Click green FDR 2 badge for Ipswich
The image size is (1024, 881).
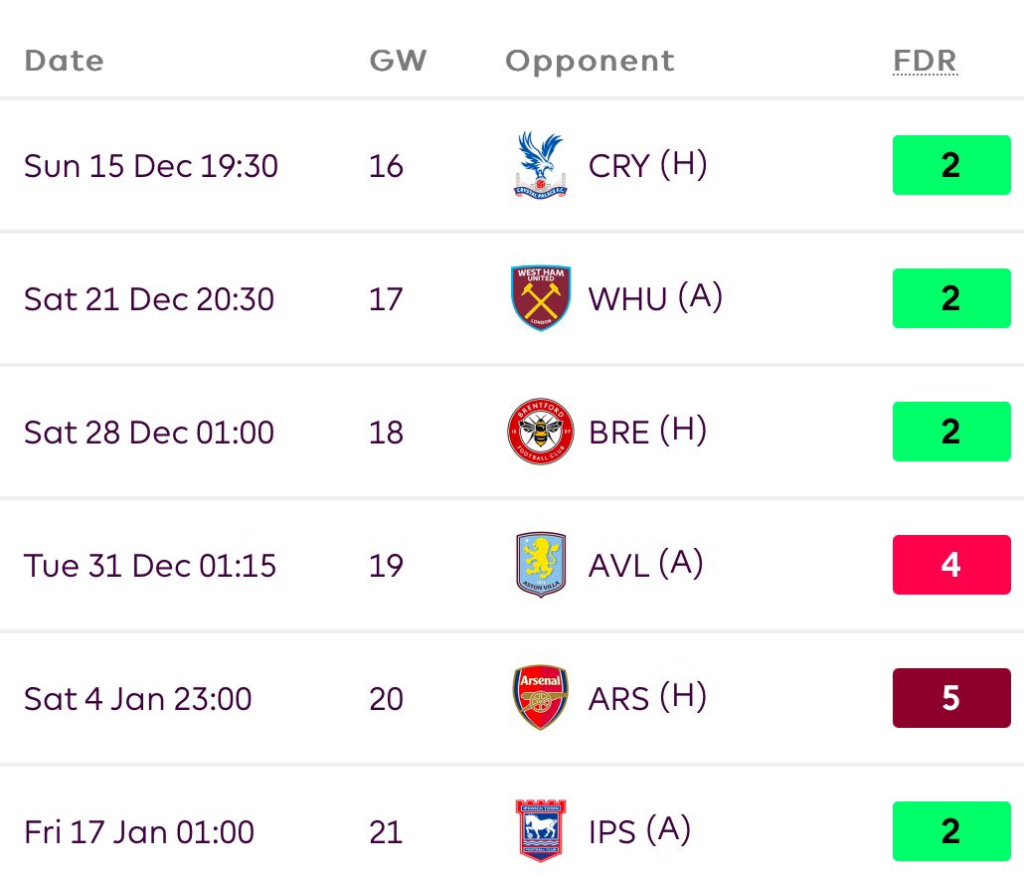tap(951, 831)
